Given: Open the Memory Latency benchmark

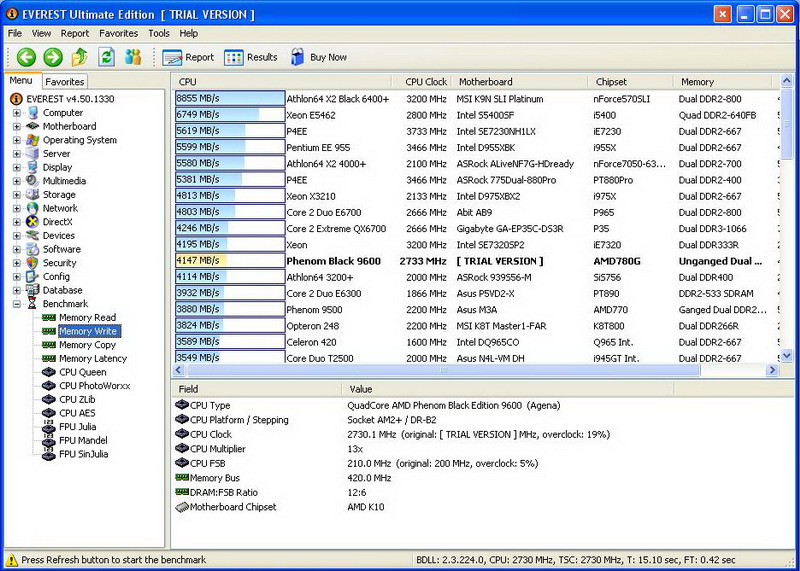Looking at the screenshot, I should (93, 359).
